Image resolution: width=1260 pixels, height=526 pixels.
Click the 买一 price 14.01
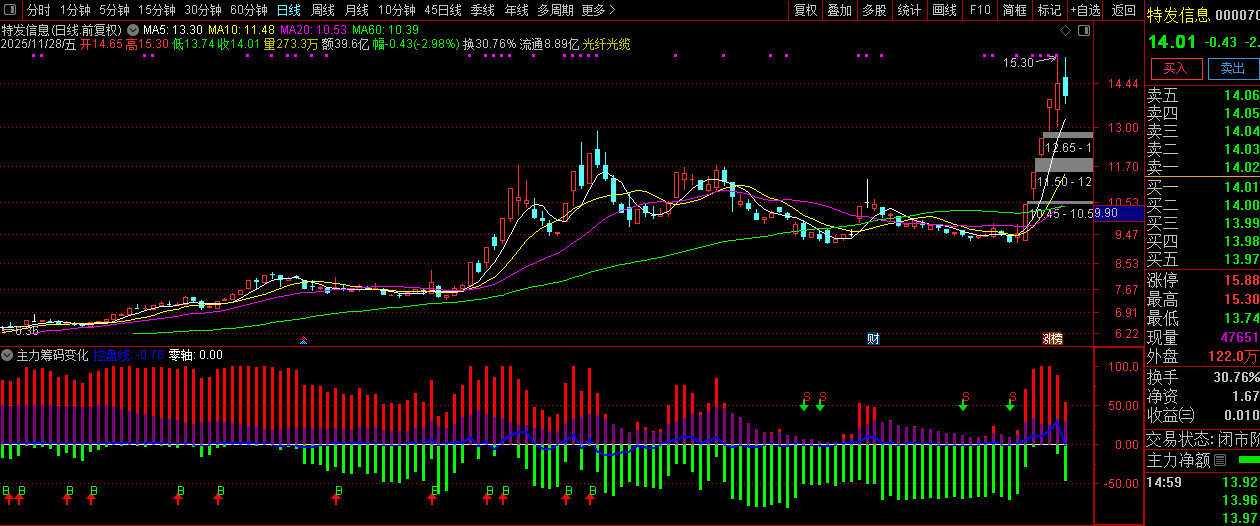pos(1241,187)
